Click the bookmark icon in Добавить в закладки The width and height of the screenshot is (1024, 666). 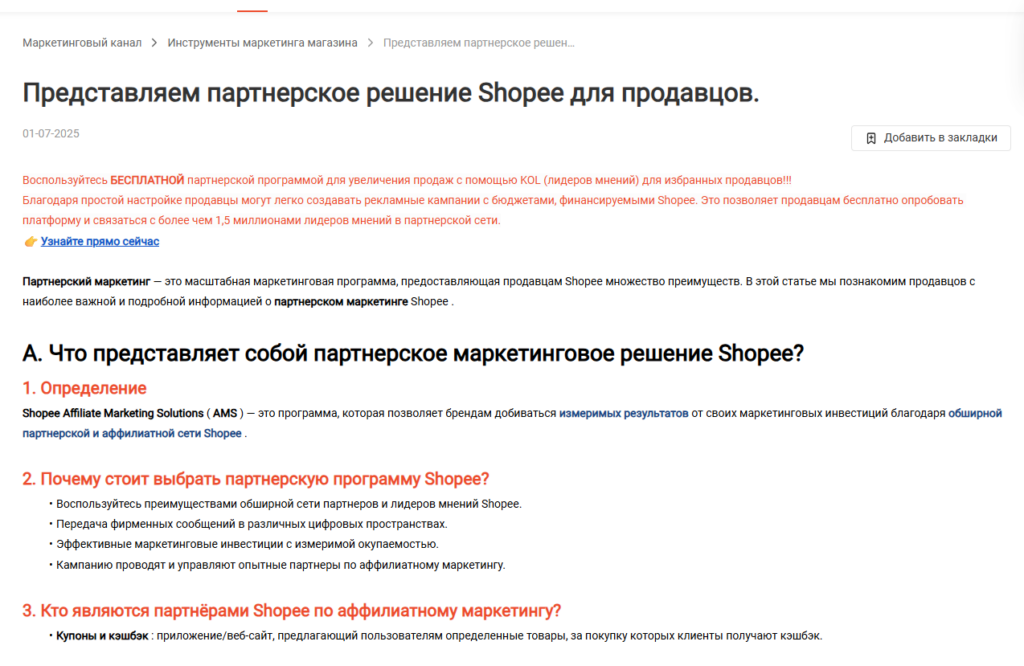871,138
